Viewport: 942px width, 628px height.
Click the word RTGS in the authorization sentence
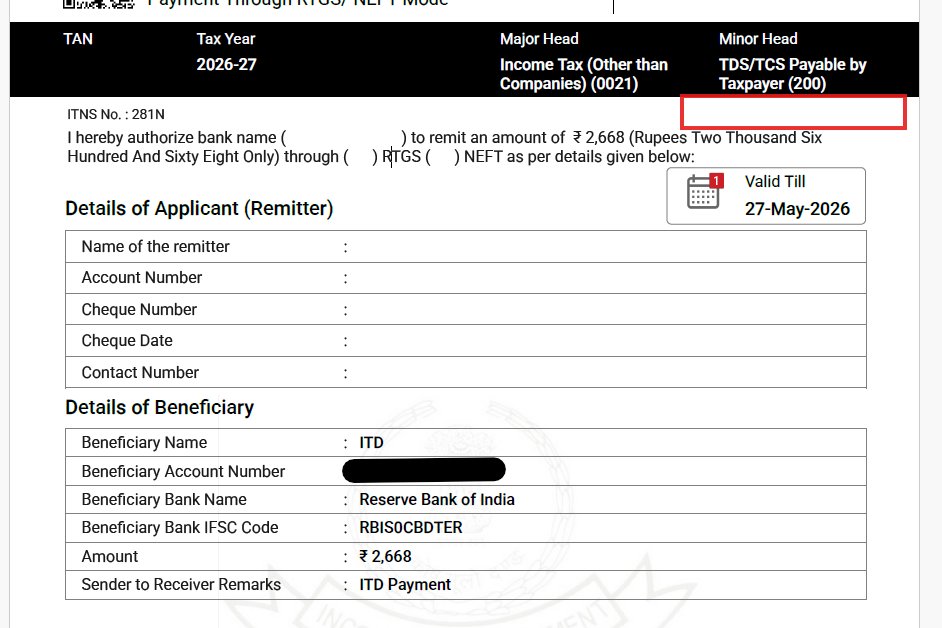click(401, 157)
